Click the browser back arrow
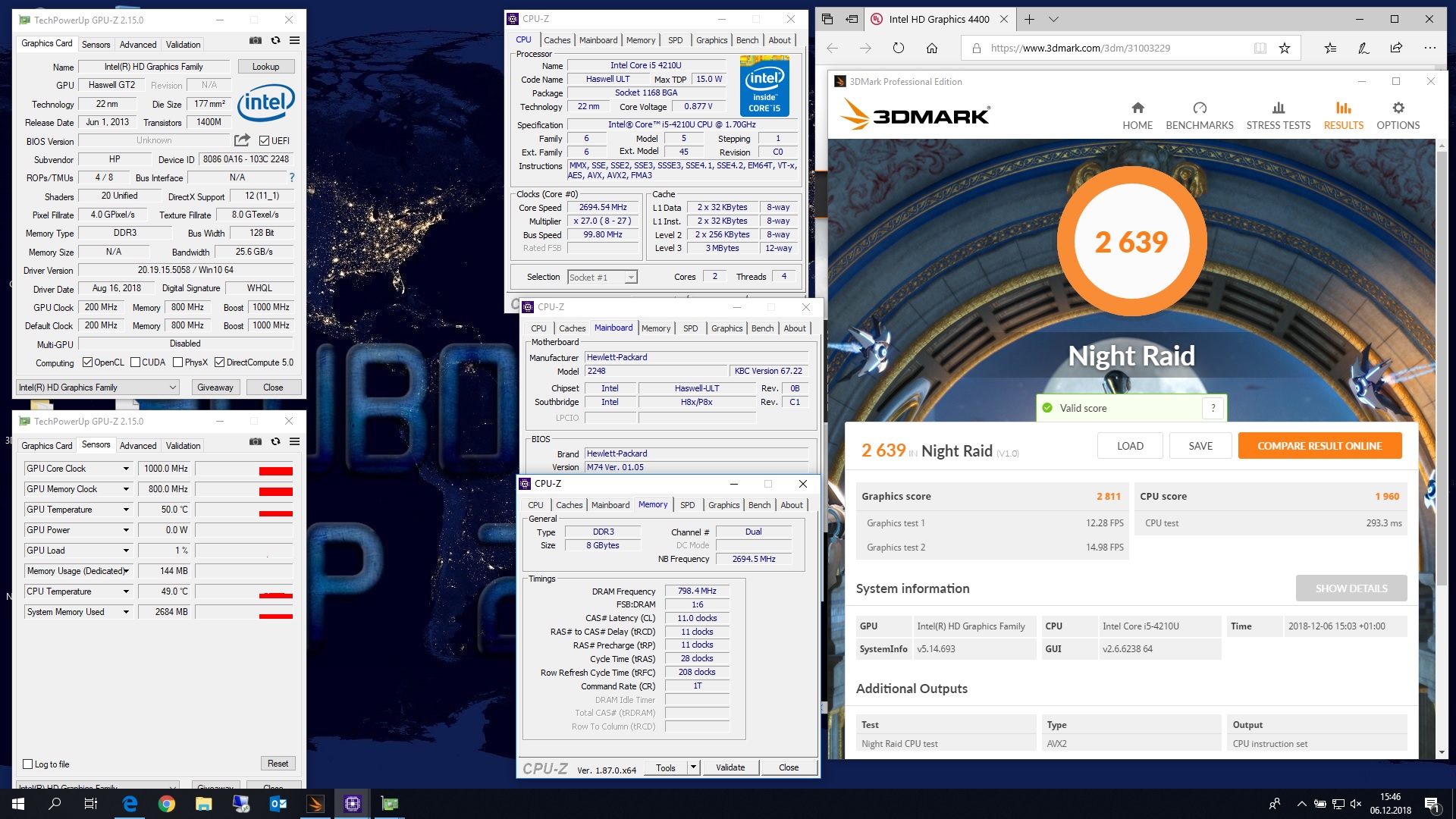This screenshot has width=1456, height=819. [833, 48]
